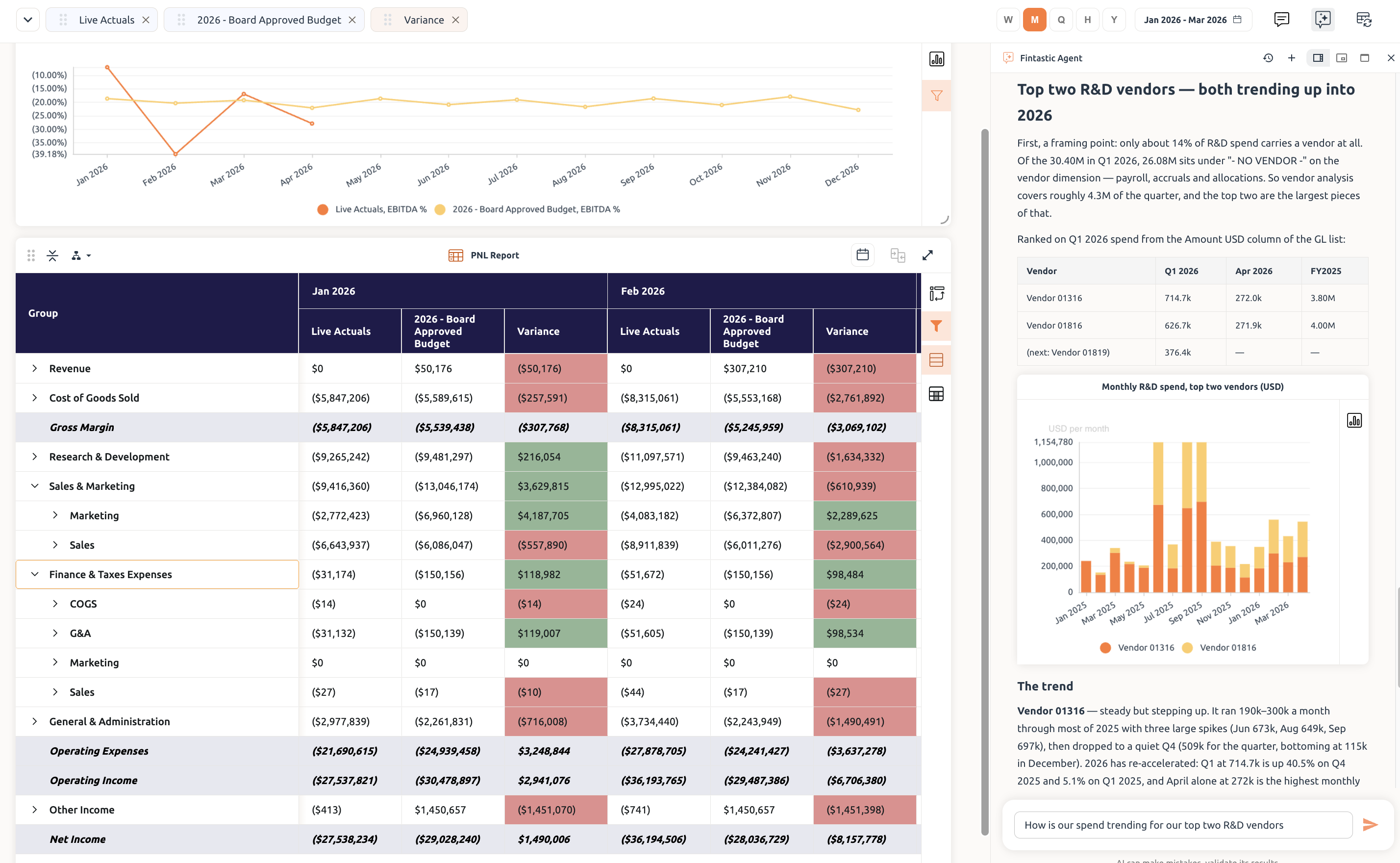Collapse all rows icon in PNL Report

tap(52, 255)
